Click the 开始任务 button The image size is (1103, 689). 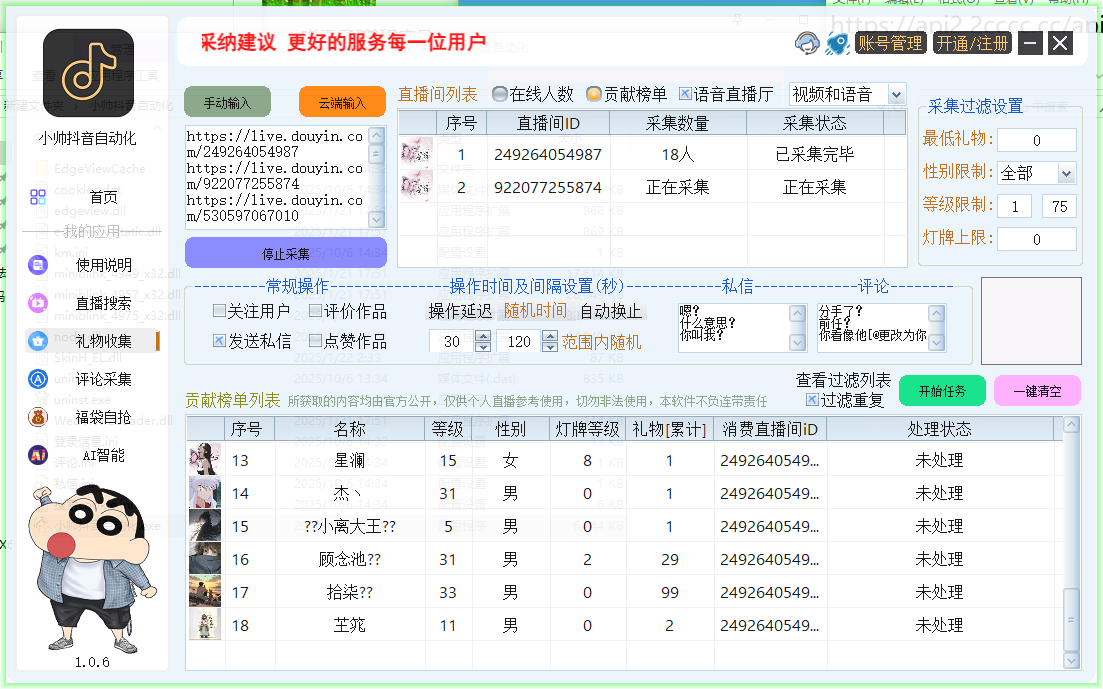941,391
